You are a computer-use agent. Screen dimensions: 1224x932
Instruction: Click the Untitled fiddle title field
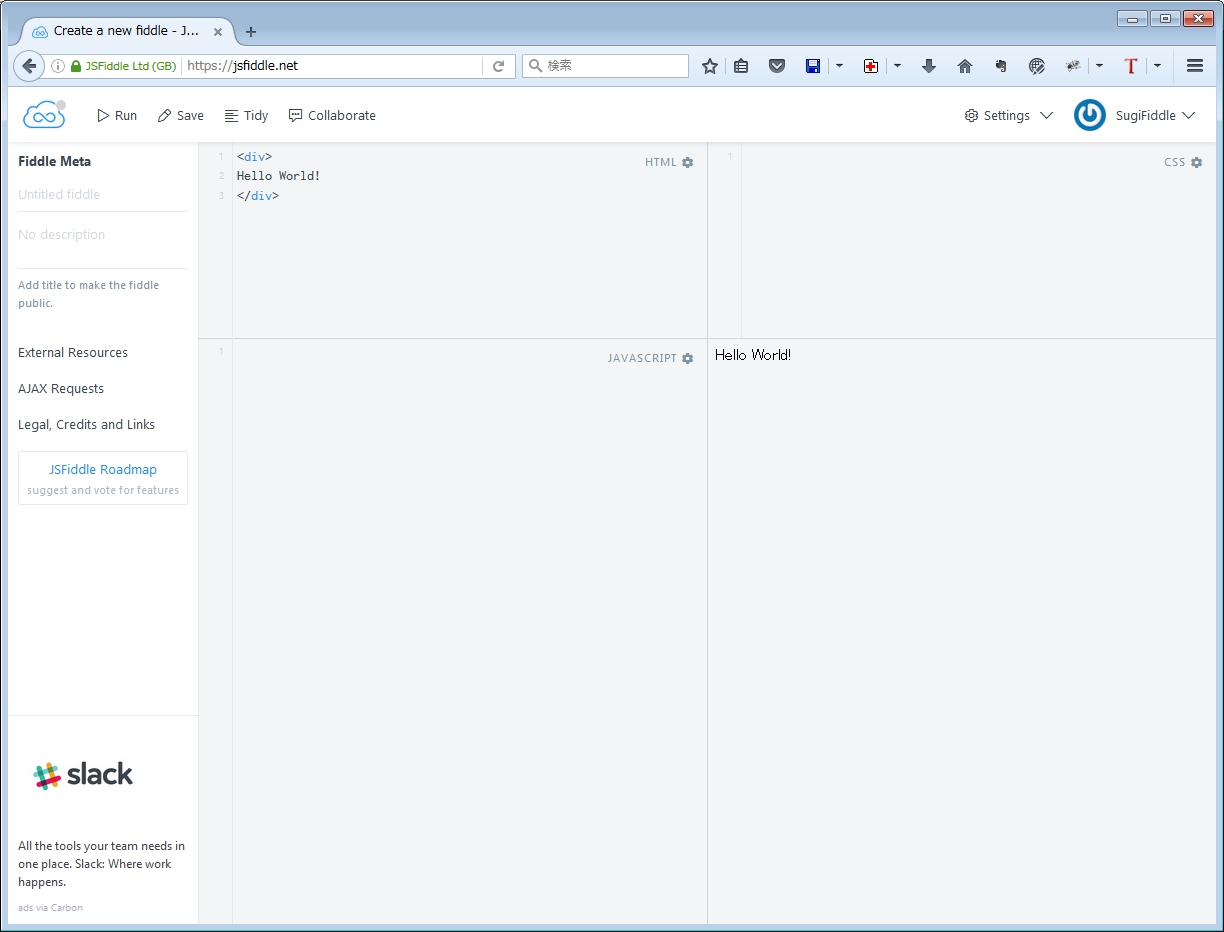102,194
